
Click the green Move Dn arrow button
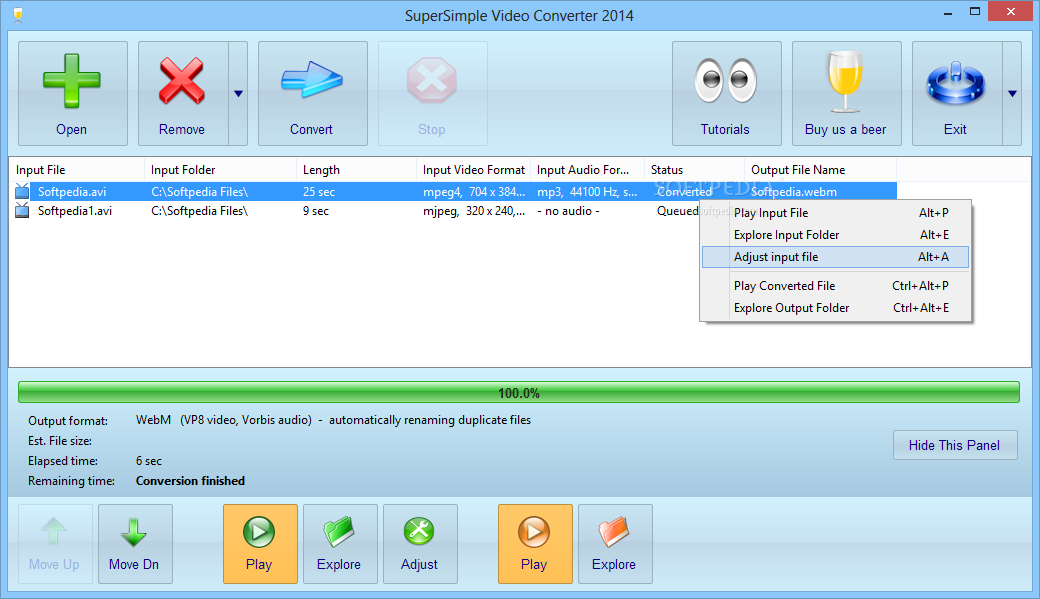point(135,544)
